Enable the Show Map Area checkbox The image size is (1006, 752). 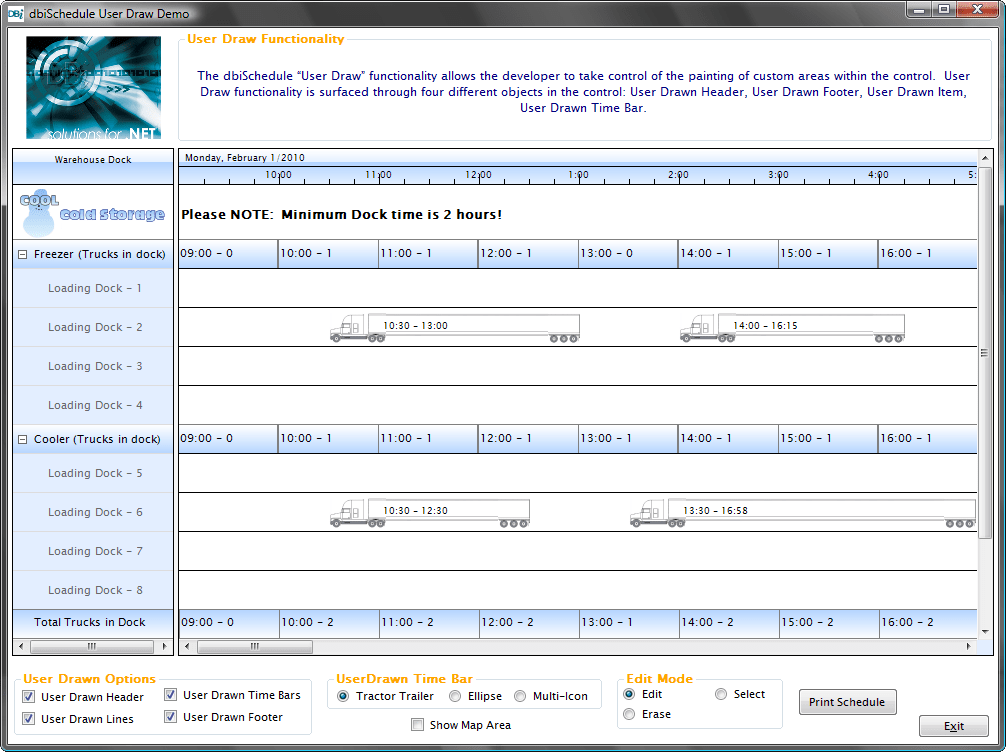pos(418,725)
